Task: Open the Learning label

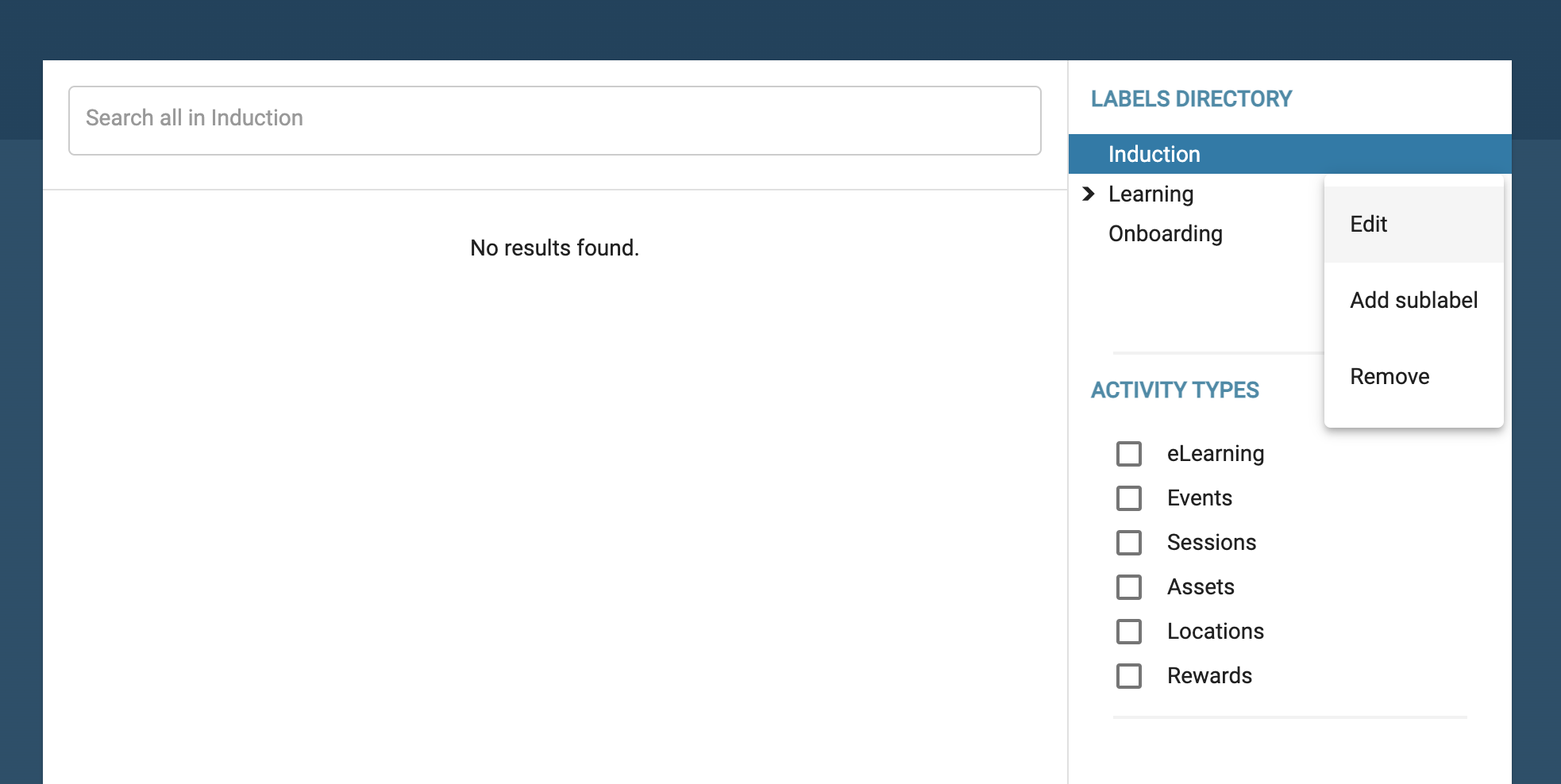Action: [1151, 194]
